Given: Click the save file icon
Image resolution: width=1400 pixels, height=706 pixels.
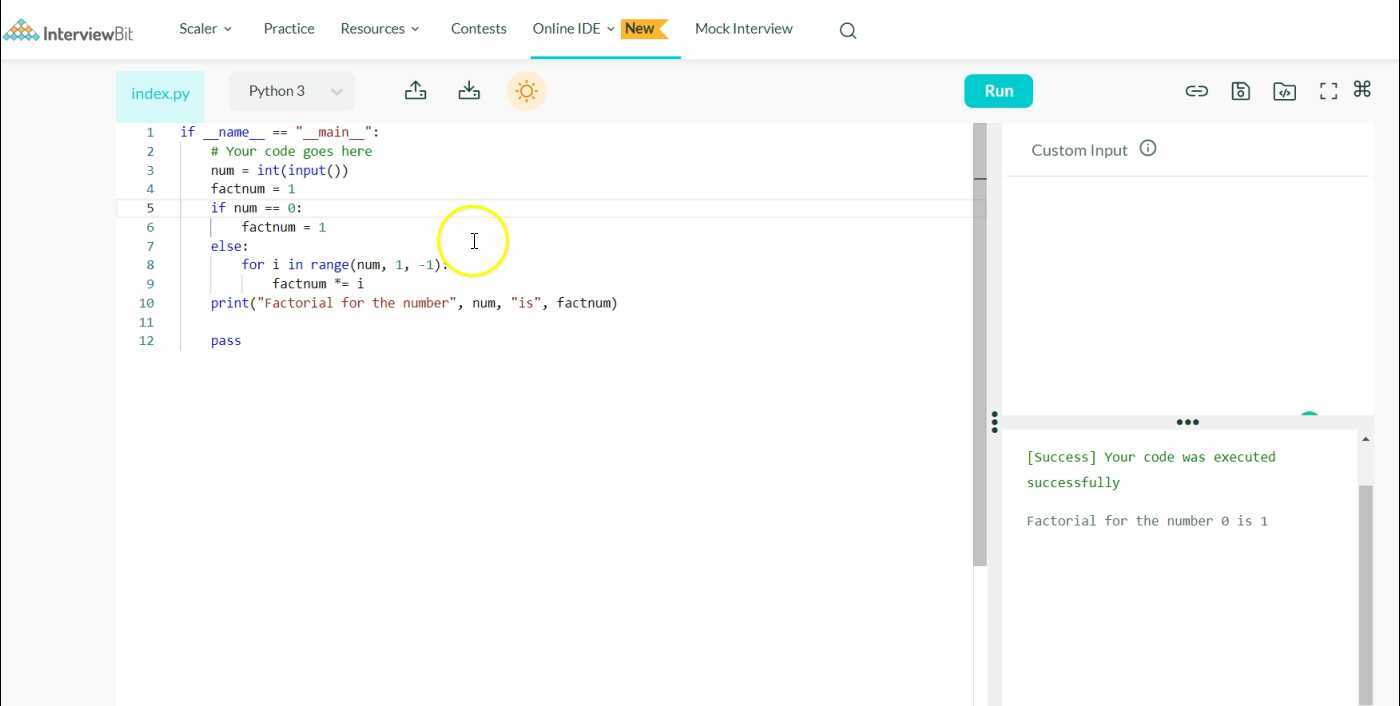Looking at the screenshot, I should point(1240,91).
